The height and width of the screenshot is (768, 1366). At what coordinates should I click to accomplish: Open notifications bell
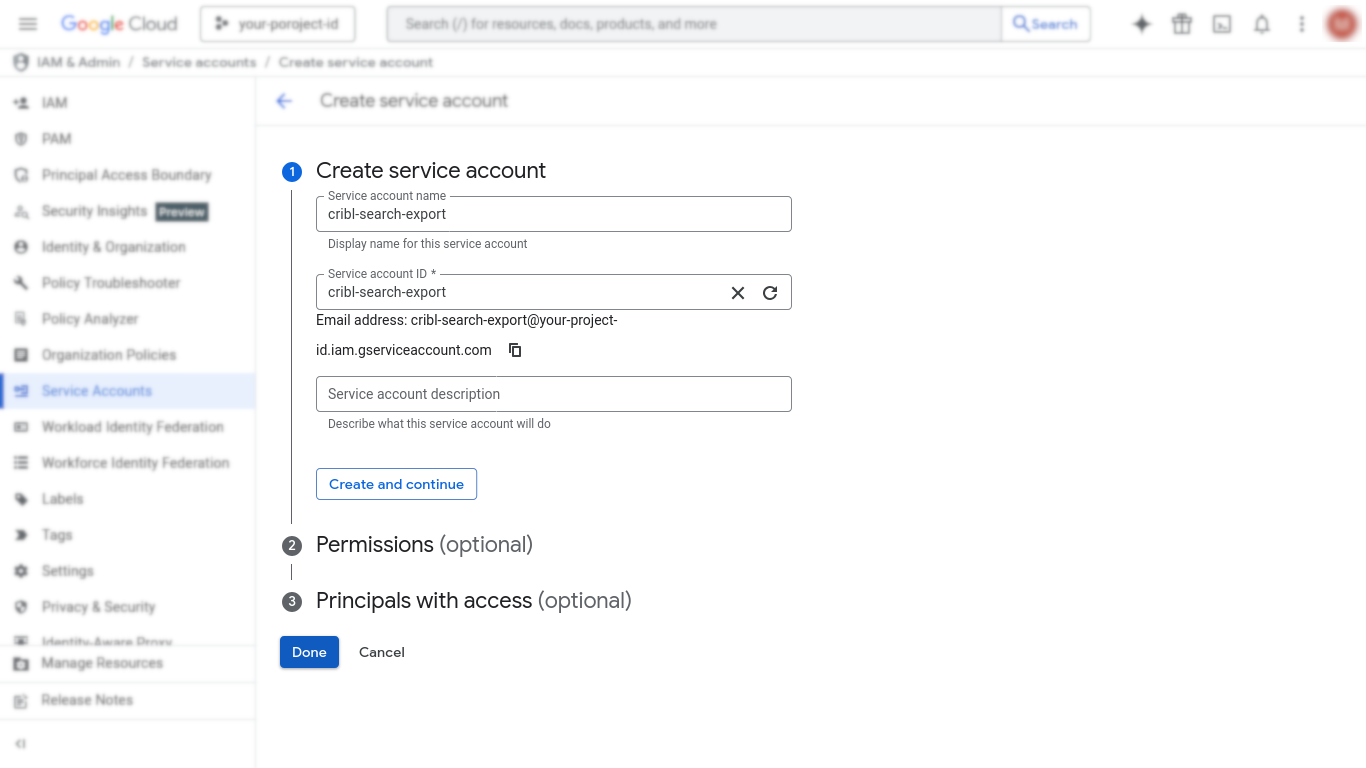(1261, 23)
